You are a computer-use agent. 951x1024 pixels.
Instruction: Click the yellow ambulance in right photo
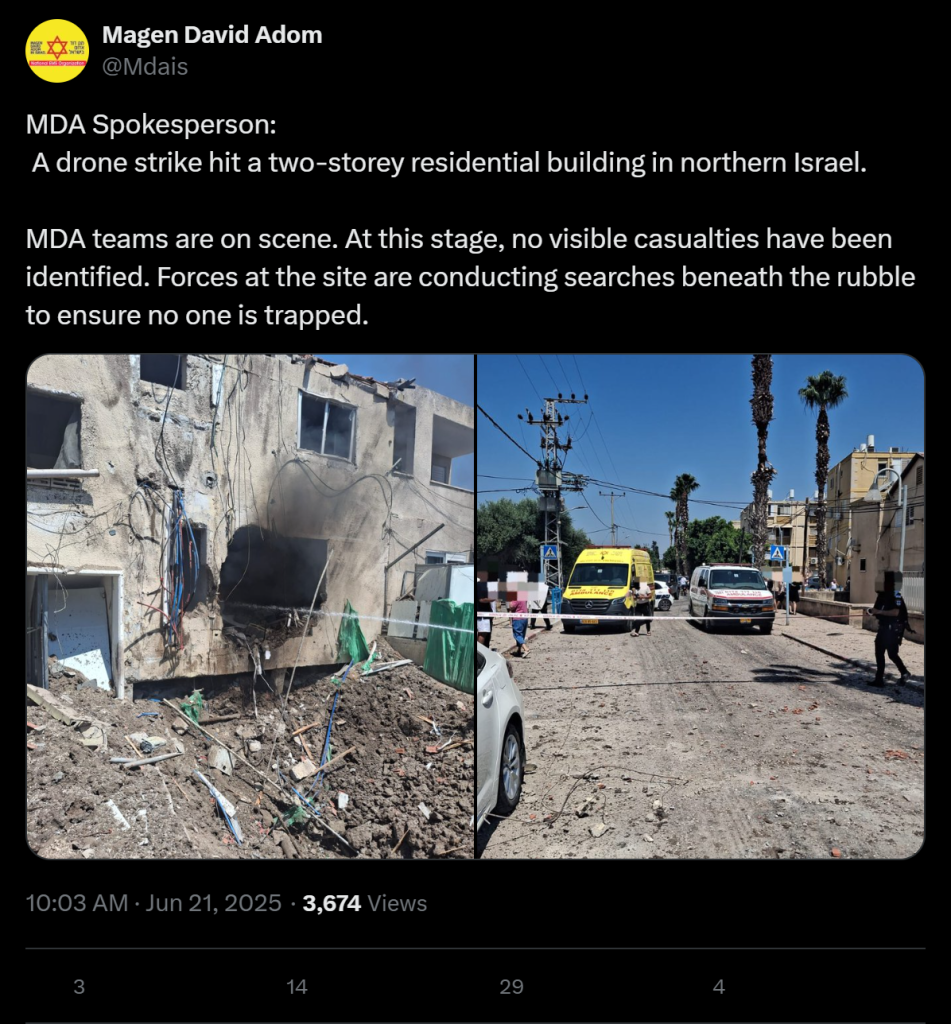pos(608,590)
